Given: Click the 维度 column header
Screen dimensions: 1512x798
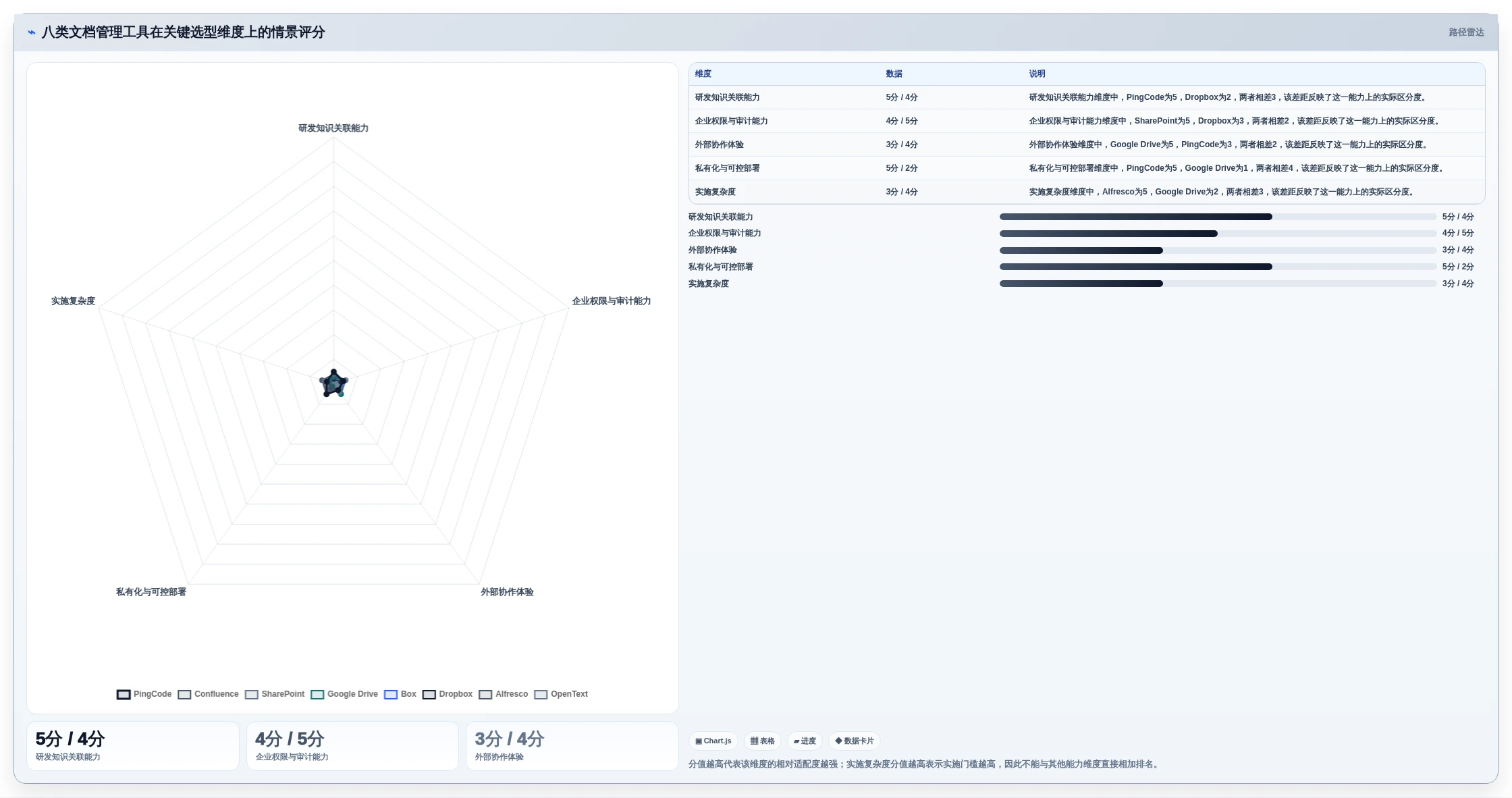Looking at the screenshot, I should [x=703, y=74].
